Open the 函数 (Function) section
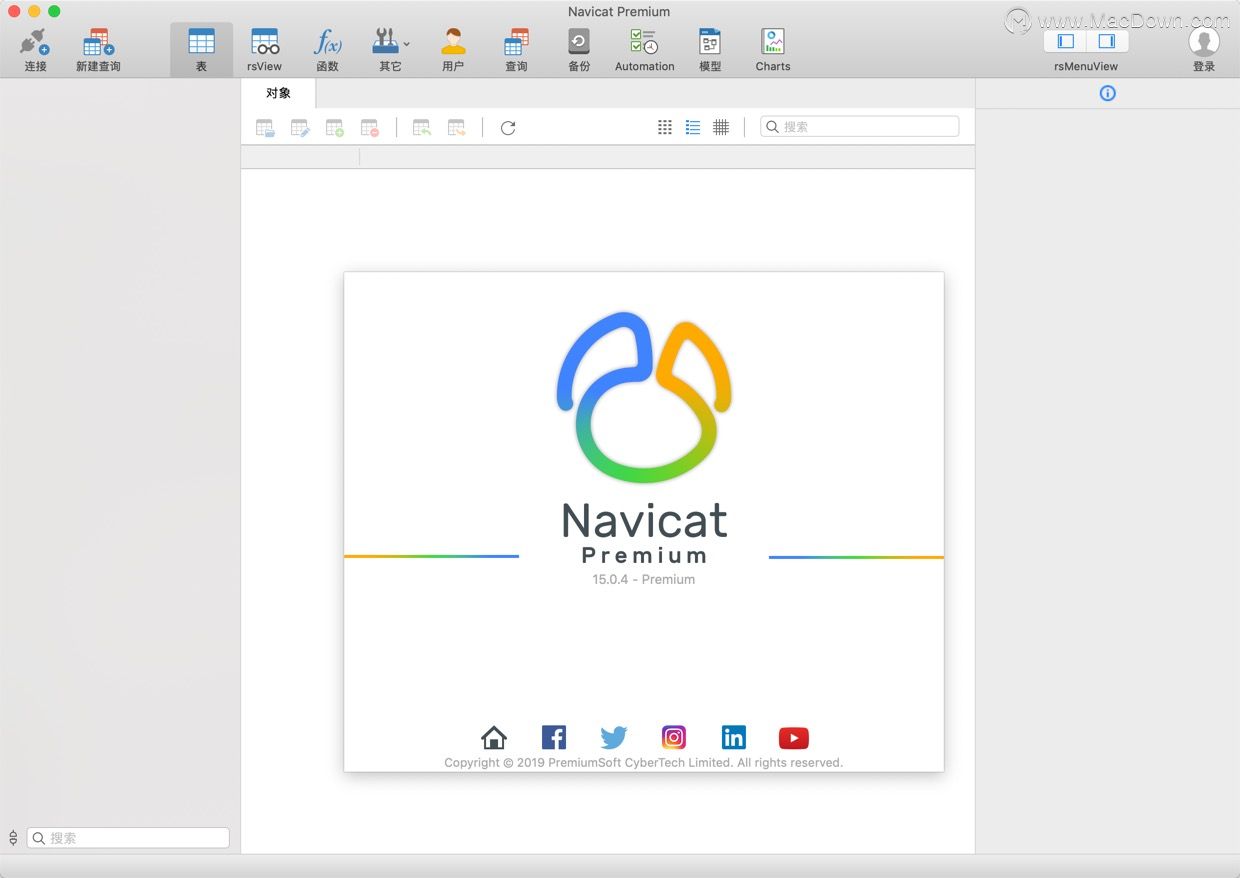 point(327,50)
